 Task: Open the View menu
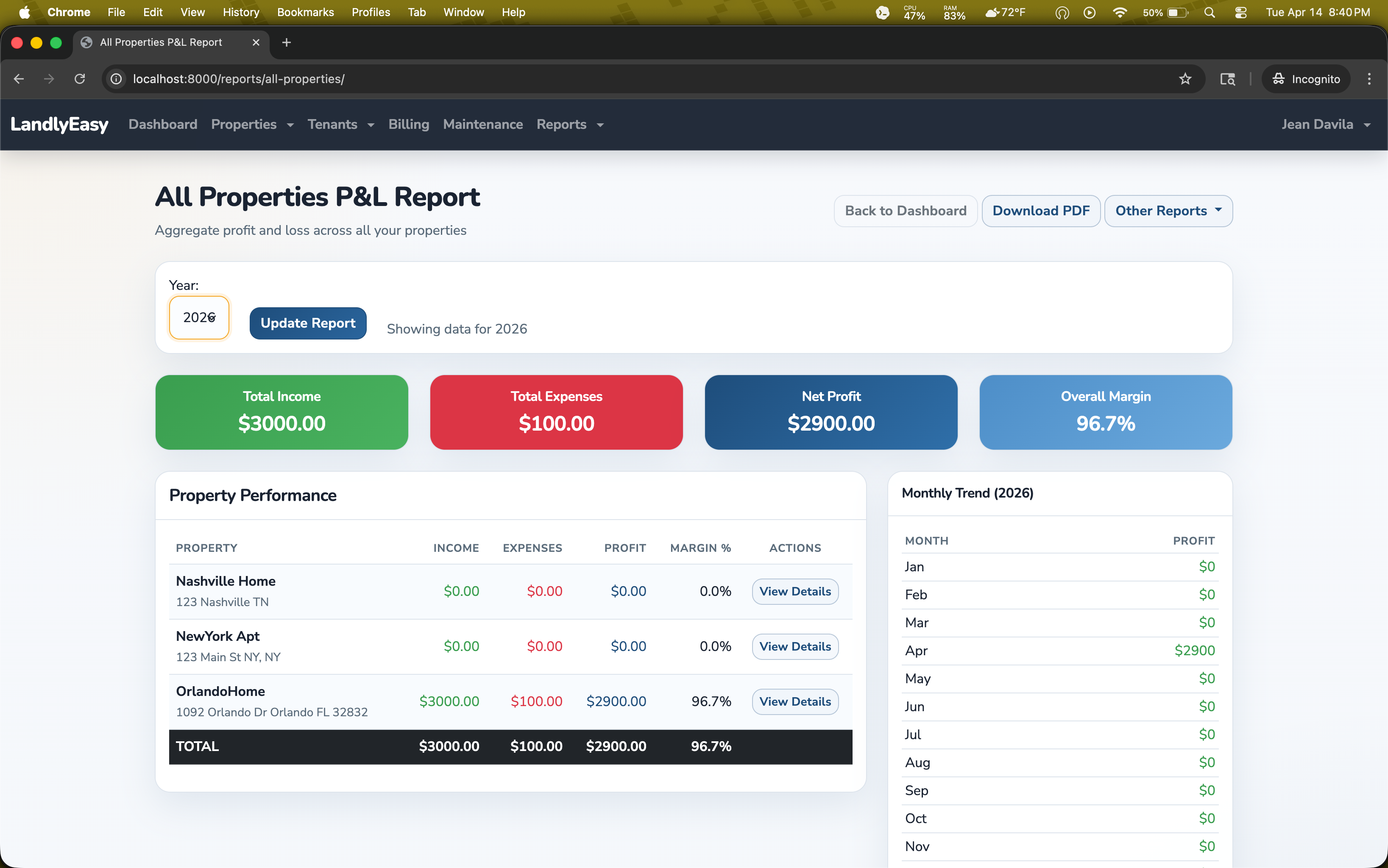click(192, 12)
